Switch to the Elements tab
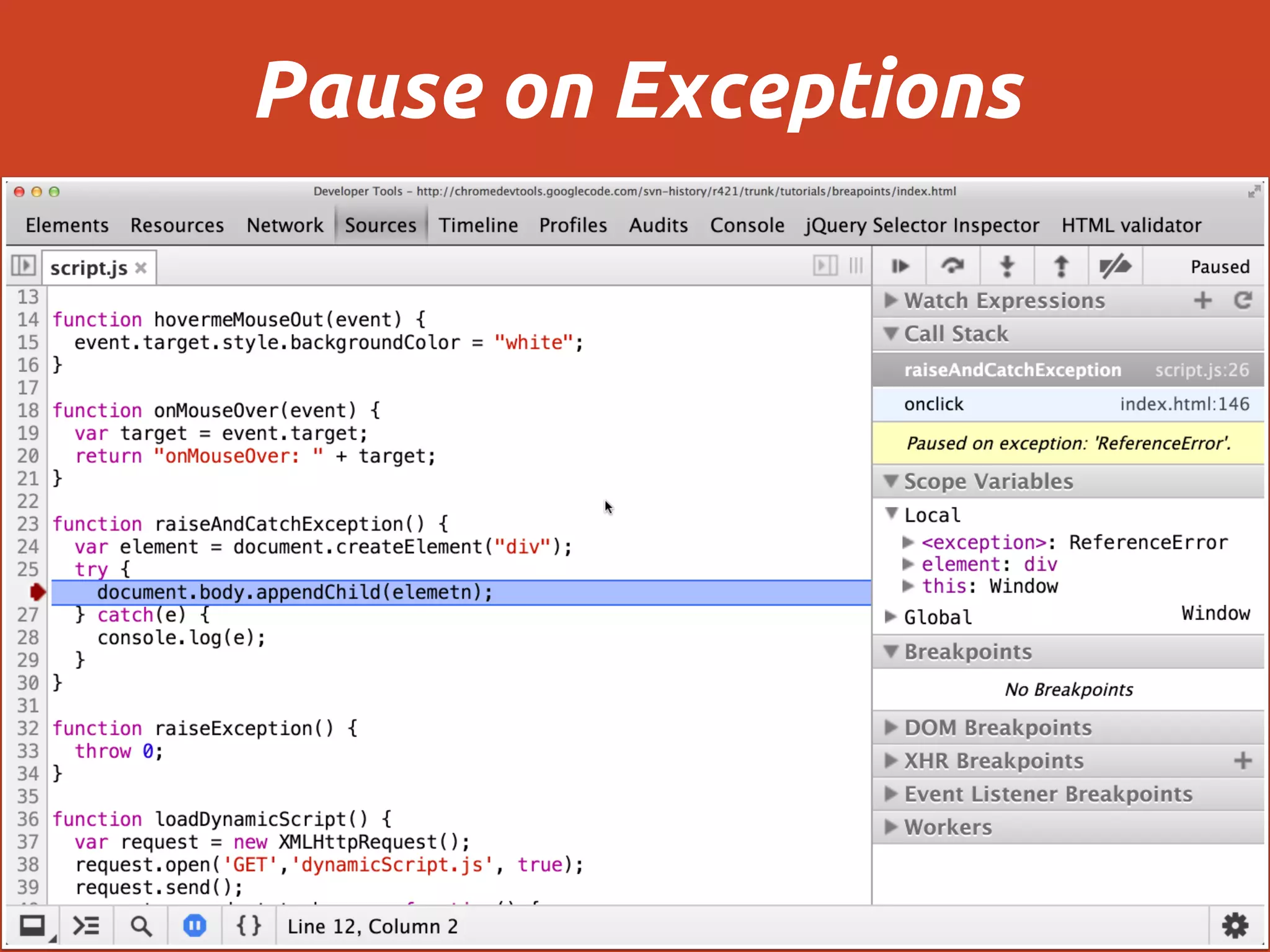This screenshot has height=952, width=1270. point(67,225)
